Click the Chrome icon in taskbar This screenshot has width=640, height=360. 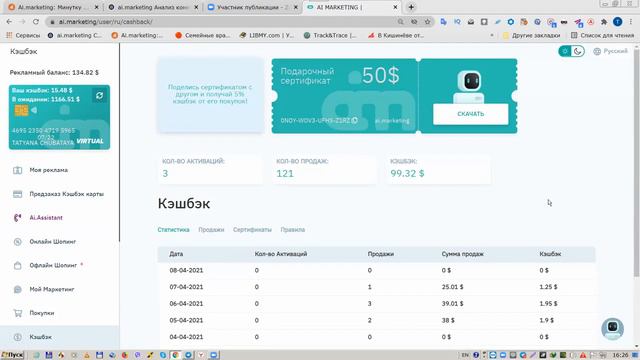point(175,355)
